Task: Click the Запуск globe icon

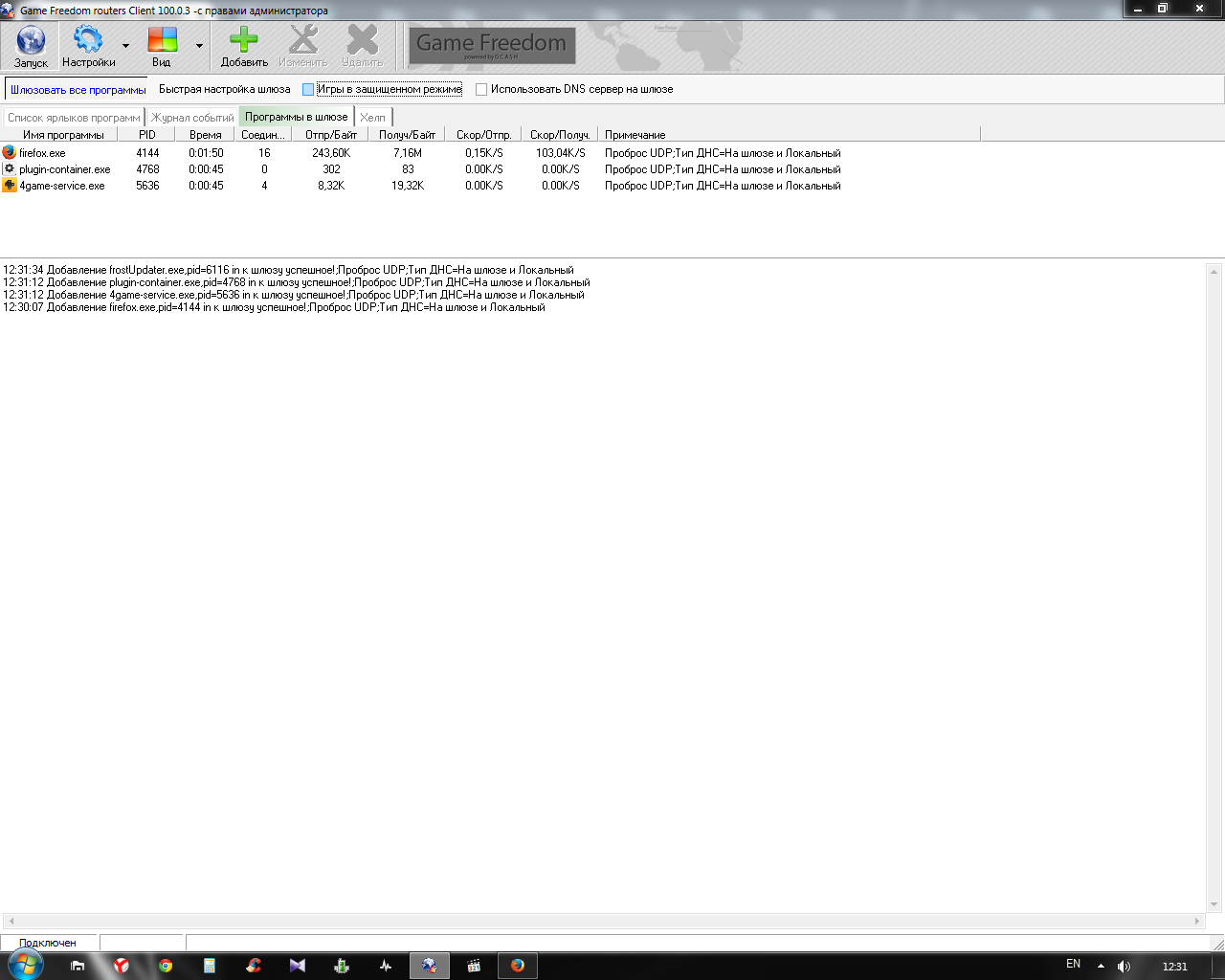Action: pyautogui.click(x=31, y=41)
